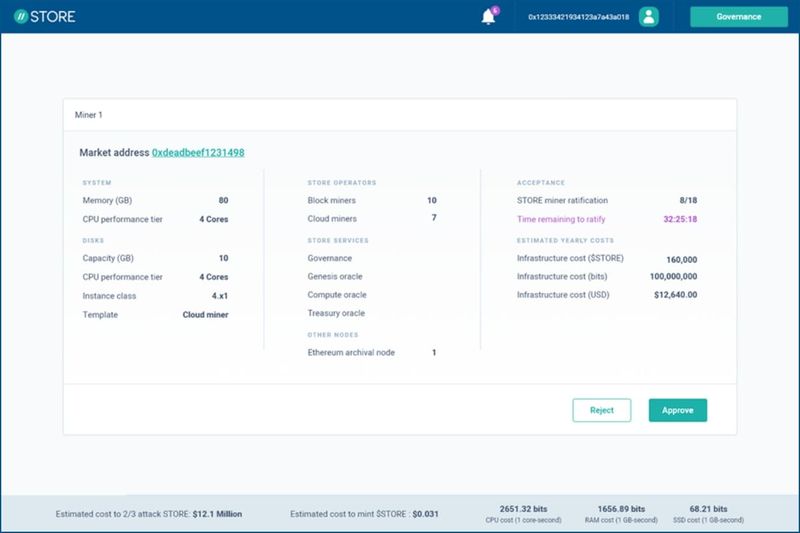The width and height of the screenshot is (800, 533).
Task: Open the user profile avatar icon
Action: point(649,16)
